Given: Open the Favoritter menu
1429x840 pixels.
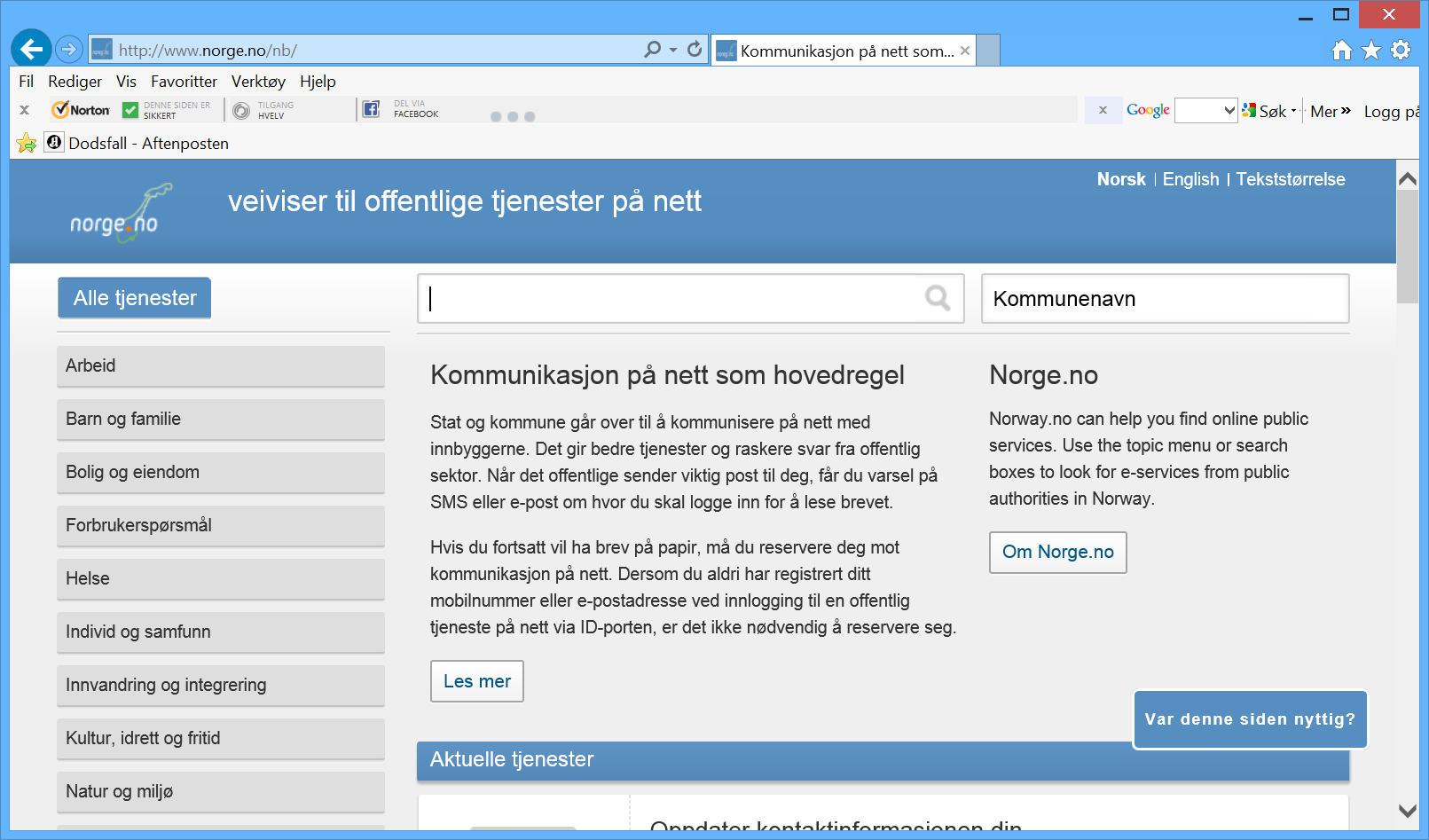Looking at the screenshot, I should tap(184, 82).
